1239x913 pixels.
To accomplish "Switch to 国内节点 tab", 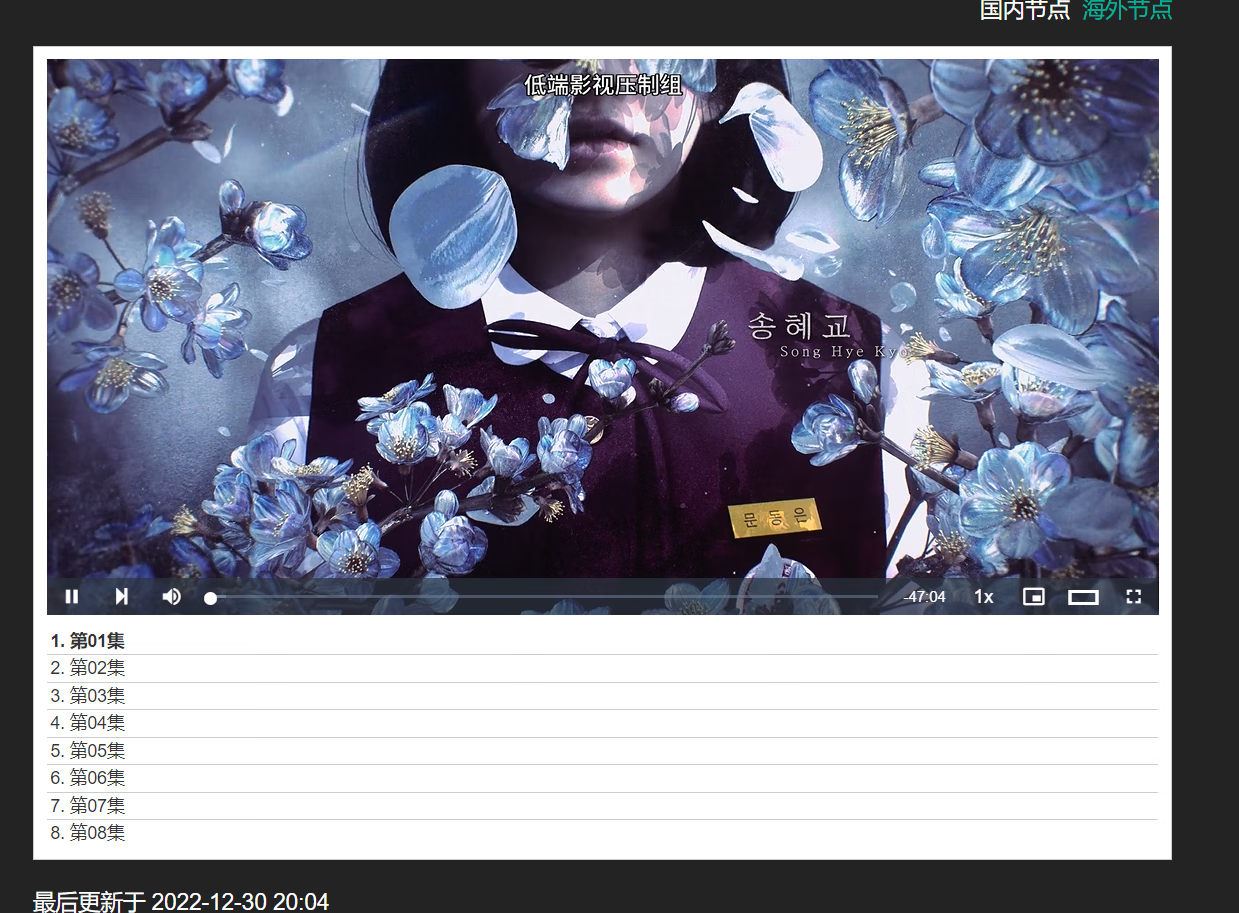I will pos(1025,10).
